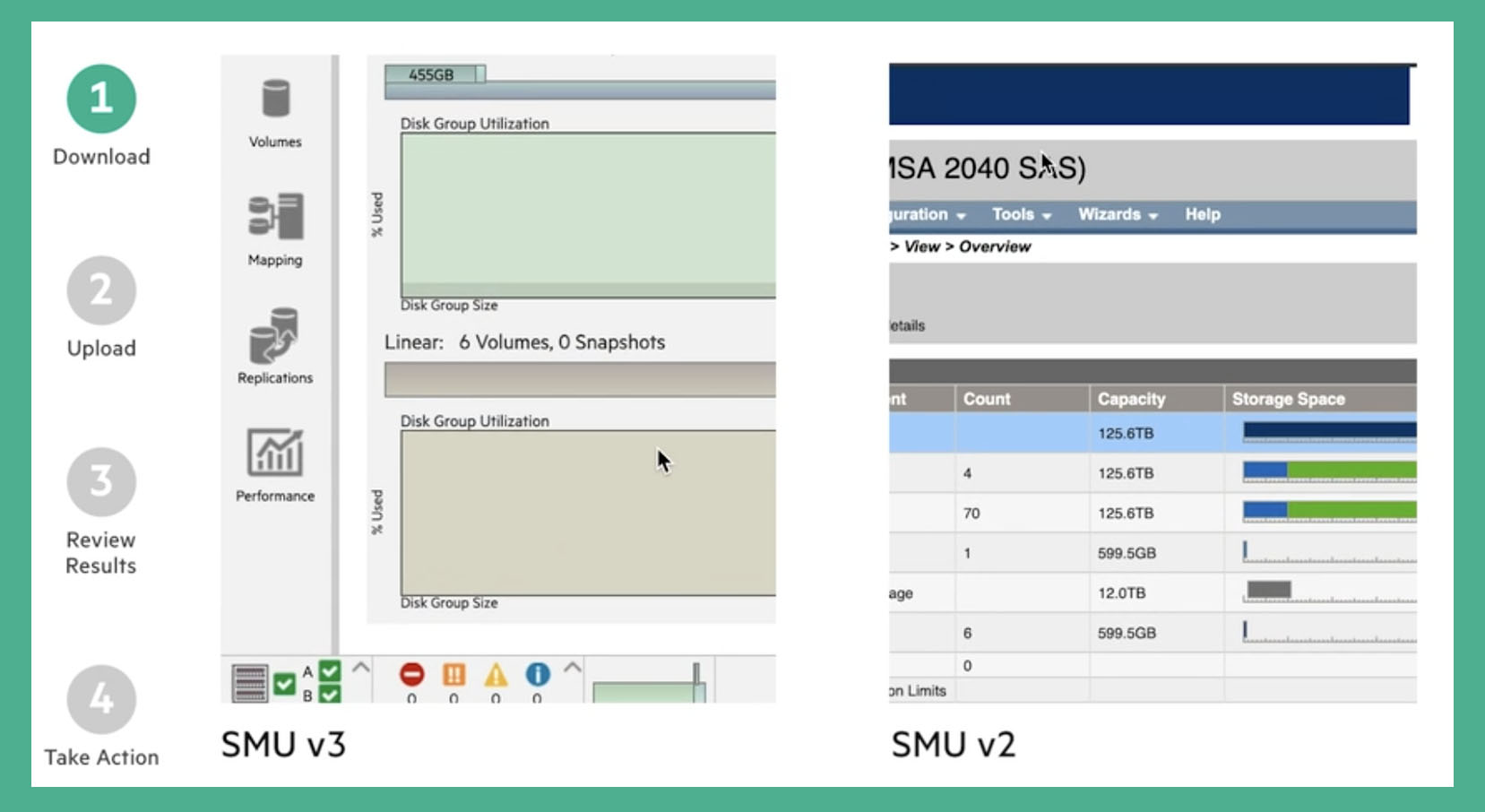Click blue-green storage bar in count 70 row
1485x812 pixels.
coord(1330,511)
